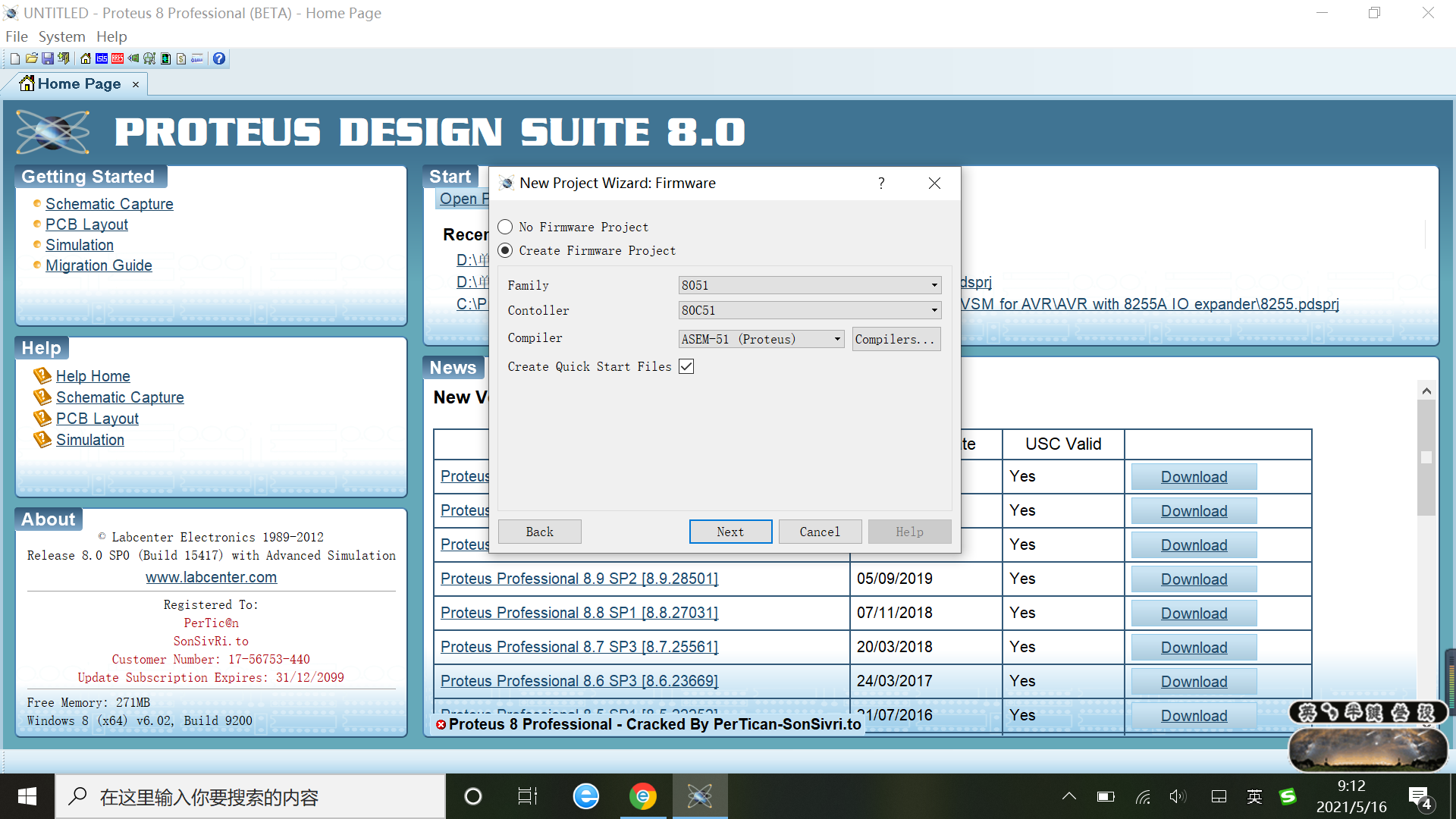The image size is (1456, 819).
Task: Click the Home Page house icon
Action: pos(86,58)
